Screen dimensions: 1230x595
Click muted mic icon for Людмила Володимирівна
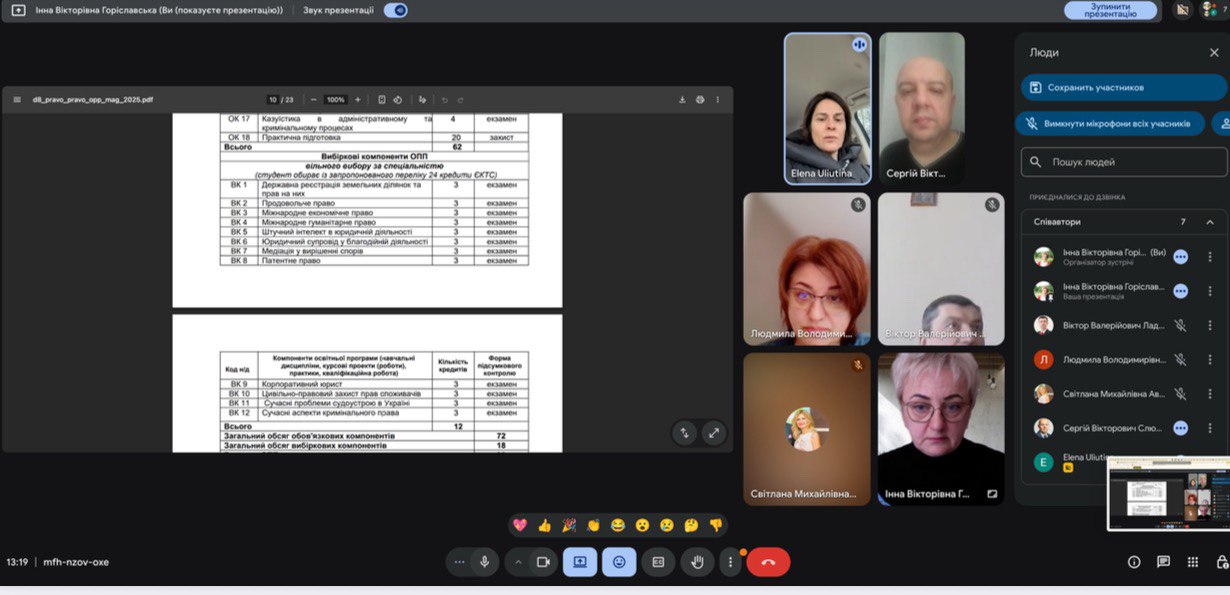coord(1180,359)
